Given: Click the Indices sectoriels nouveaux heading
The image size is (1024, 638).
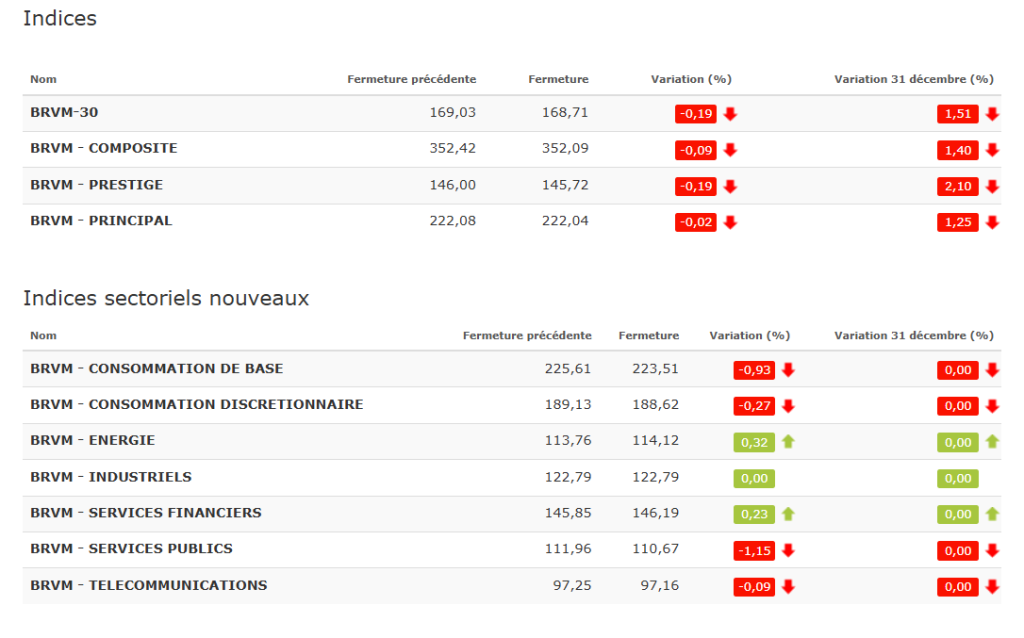Looking at the screenshot, I should (166, 298).
